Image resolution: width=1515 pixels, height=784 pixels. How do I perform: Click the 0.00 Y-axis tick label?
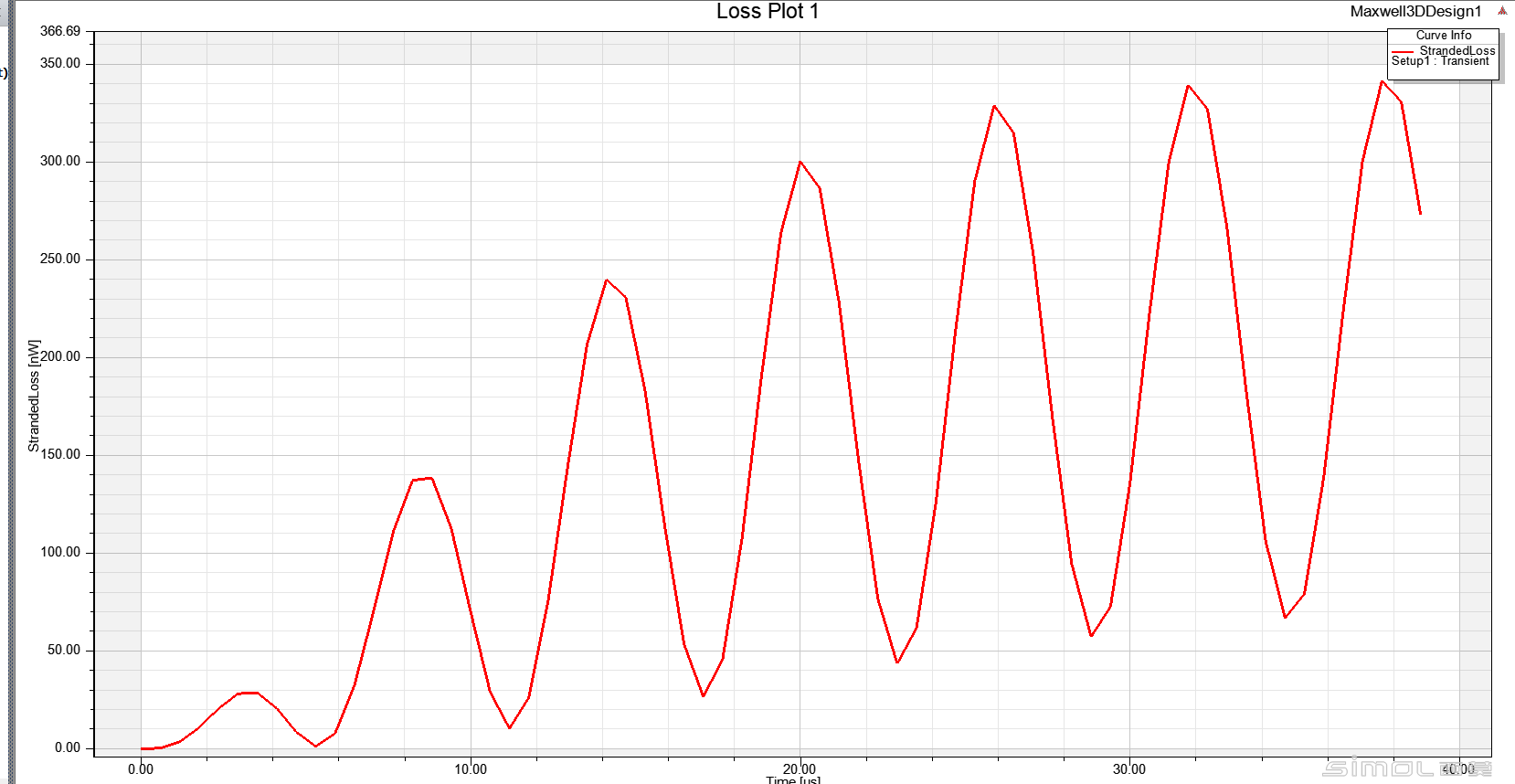tap(68, 747)
